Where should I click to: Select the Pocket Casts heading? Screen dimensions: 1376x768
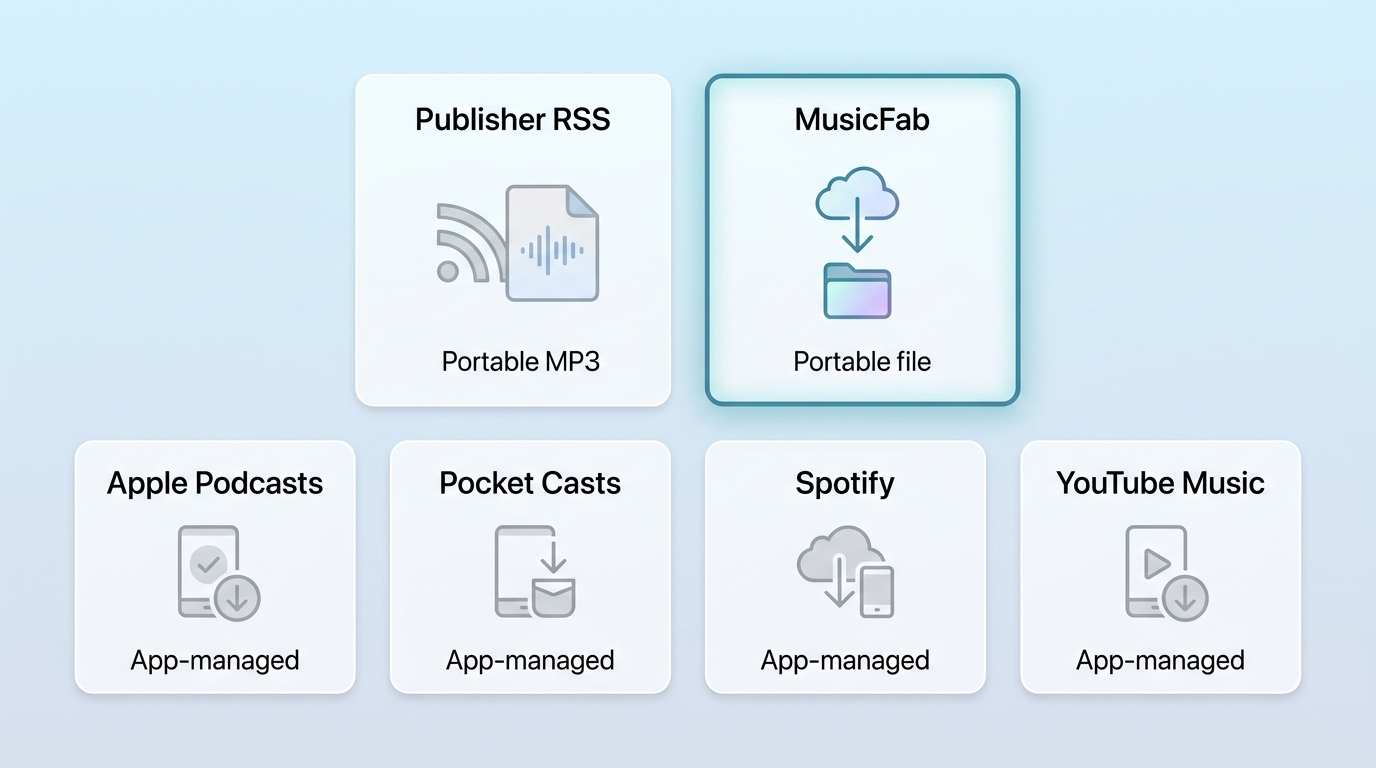pos(530,484)
